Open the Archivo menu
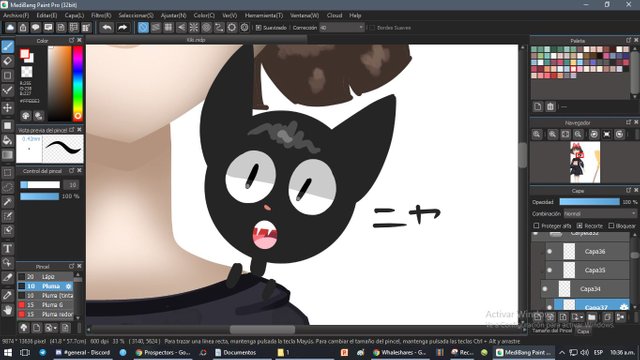The image size is (640, 360). coord(16,16)
